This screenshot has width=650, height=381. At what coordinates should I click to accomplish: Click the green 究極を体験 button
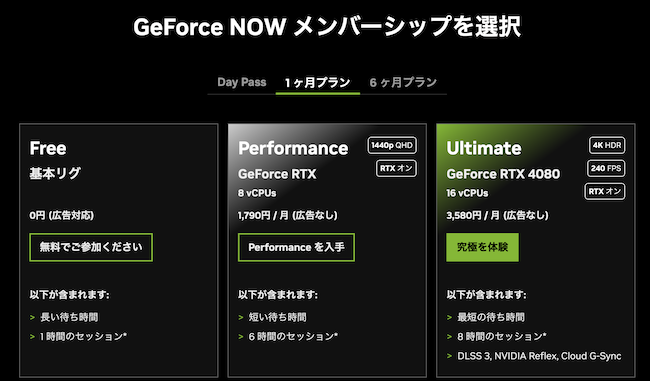(x=483, y=248)
